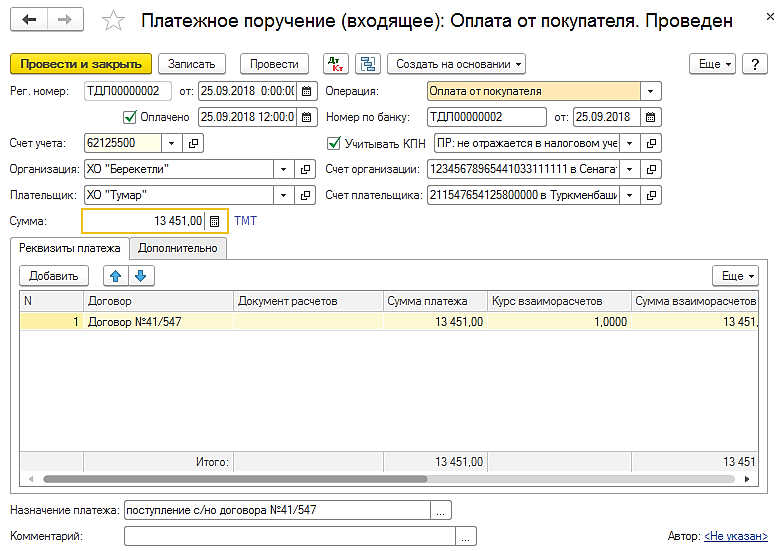Show Дт/Кт accounting entries icon
Screen dimensions: 779x551
[335, 64]
